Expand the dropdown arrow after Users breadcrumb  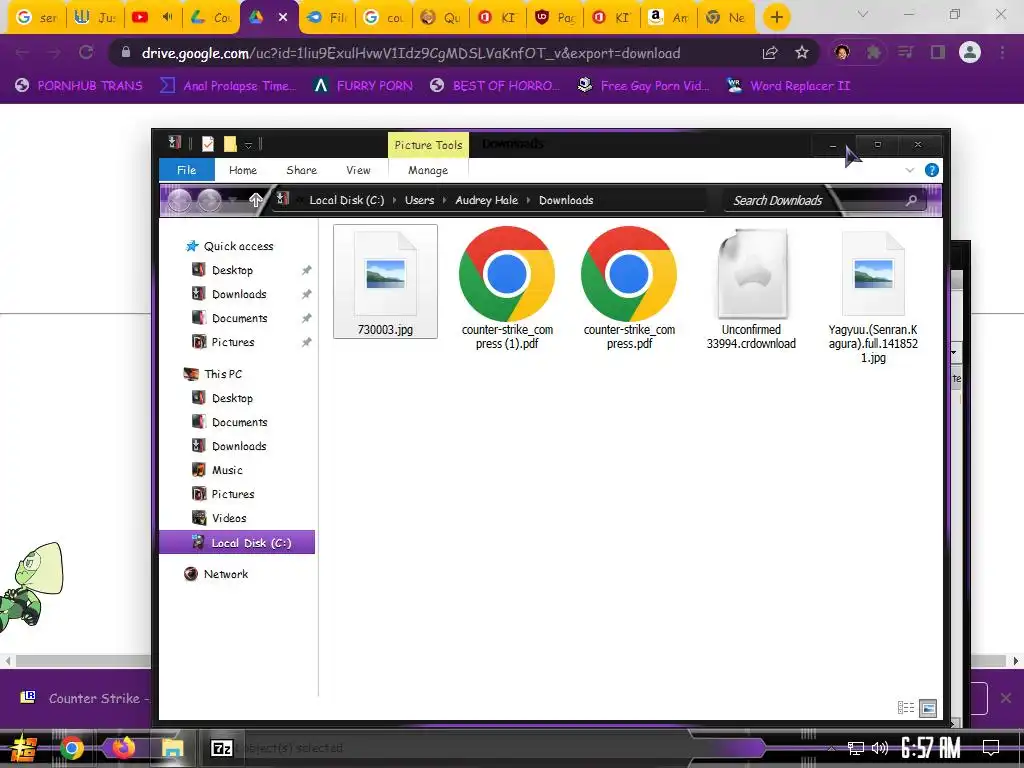(445, 200)
